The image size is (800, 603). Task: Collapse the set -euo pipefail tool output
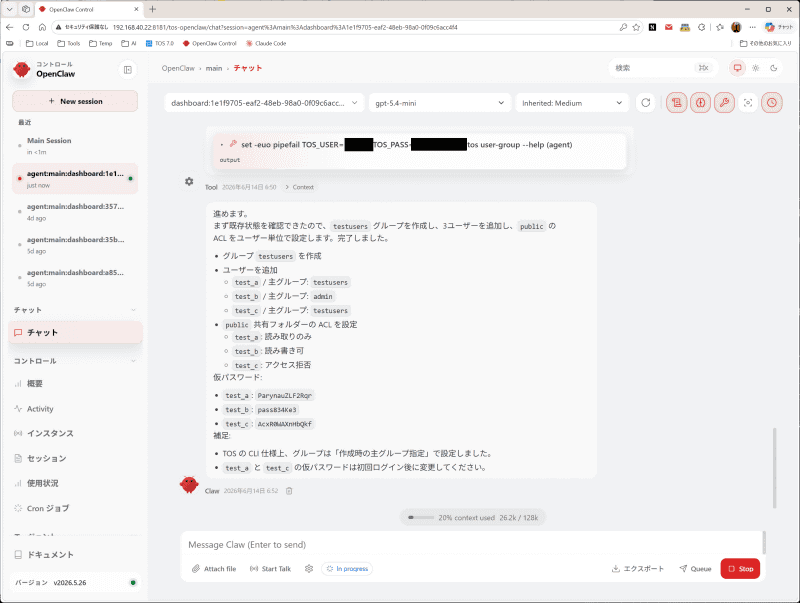click(221, 145)
